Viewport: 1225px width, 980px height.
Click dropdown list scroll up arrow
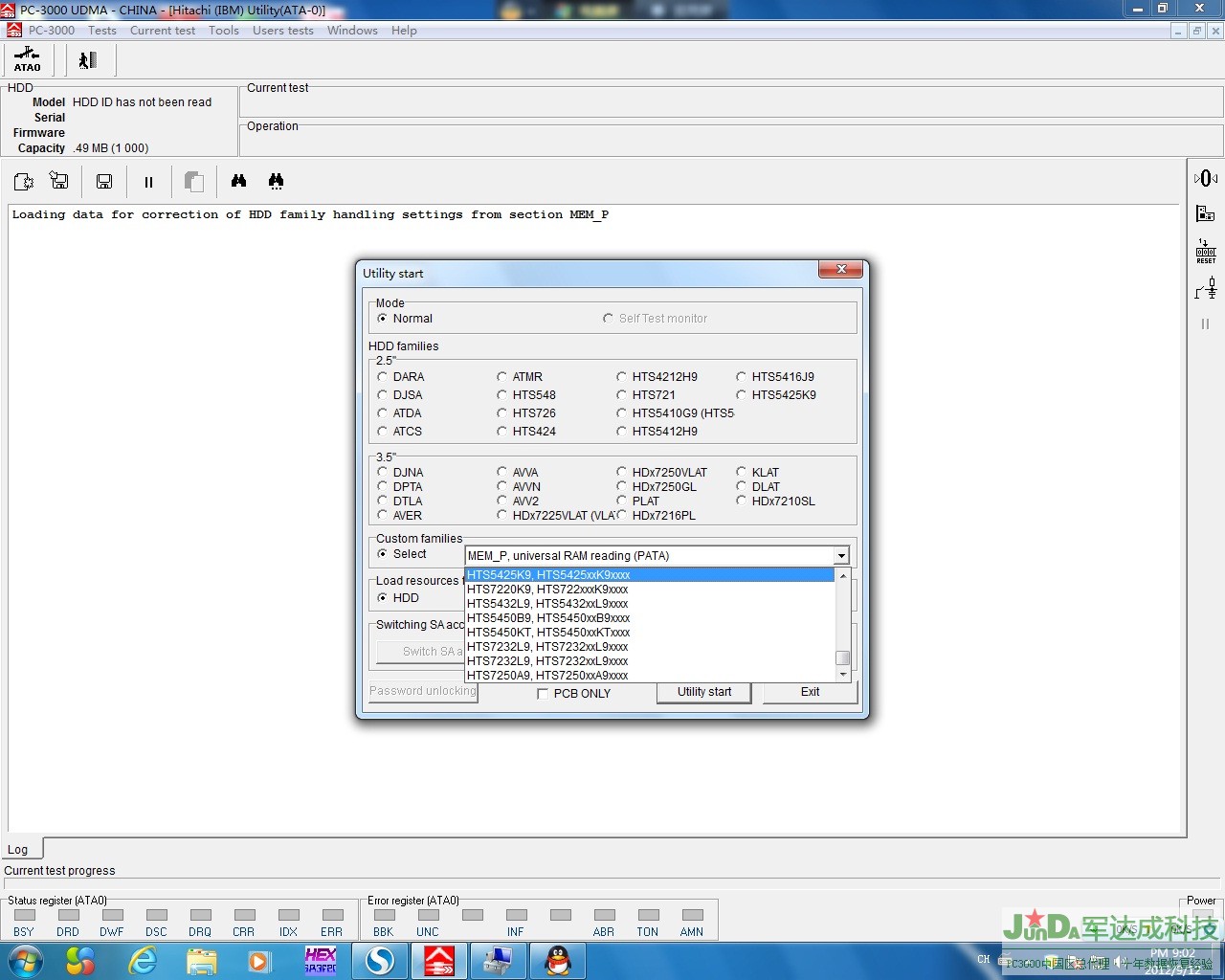click(x=843, y=576)
